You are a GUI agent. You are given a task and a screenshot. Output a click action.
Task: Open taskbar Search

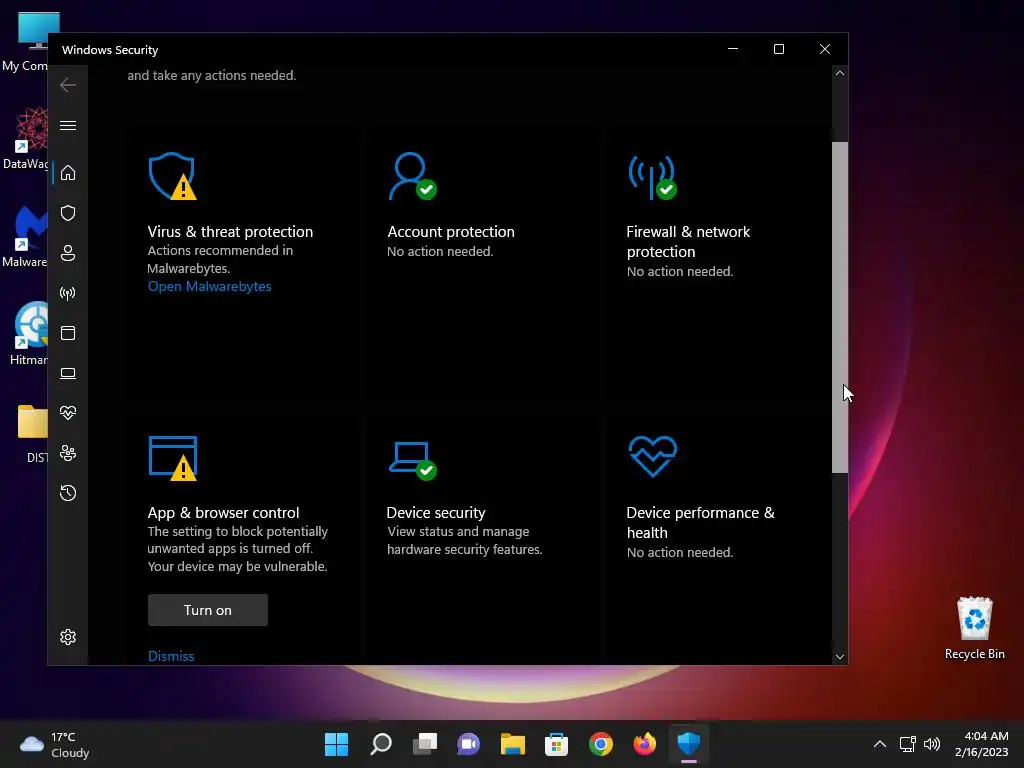click(x=381, y=744)
